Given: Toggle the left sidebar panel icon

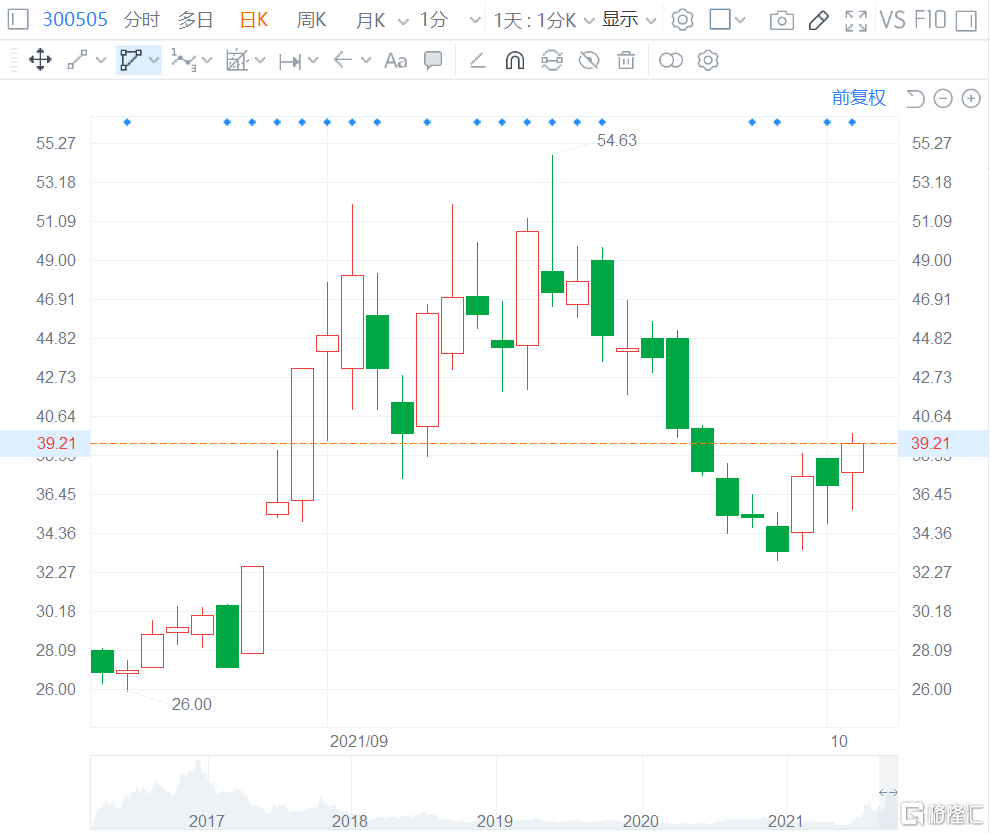Looking at the screenshot, I should (18, 20).
